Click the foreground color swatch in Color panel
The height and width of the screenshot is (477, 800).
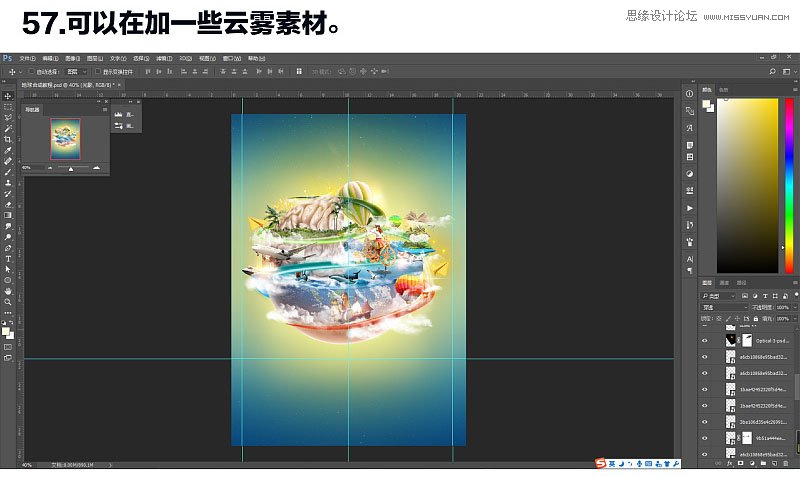point(706,104)
